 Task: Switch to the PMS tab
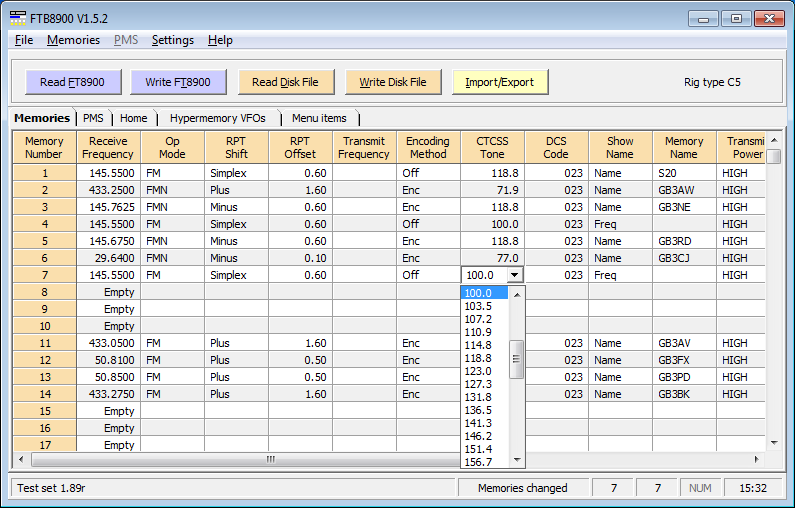click(93, 118)
